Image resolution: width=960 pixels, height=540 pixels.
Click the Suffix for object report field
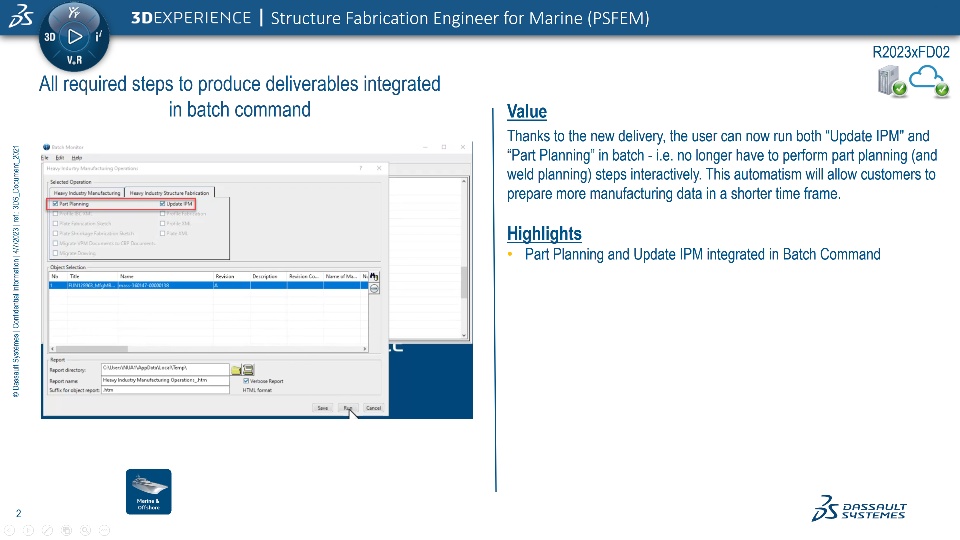165,390
